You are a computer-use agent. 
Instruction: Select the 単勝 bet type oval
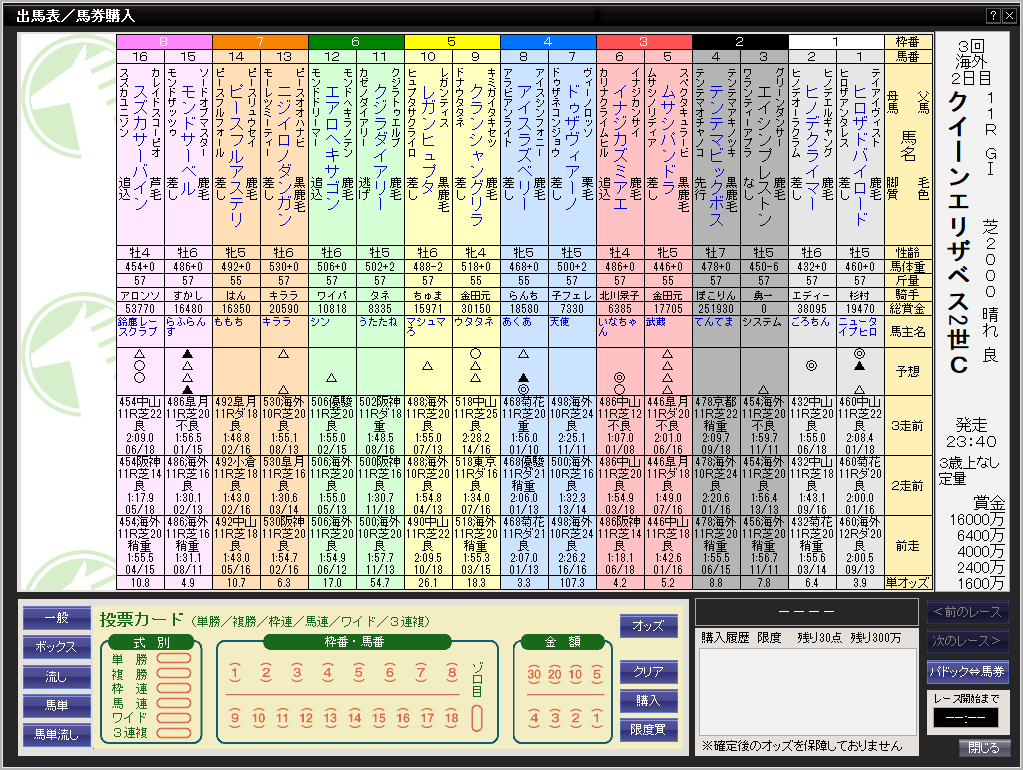174,658
